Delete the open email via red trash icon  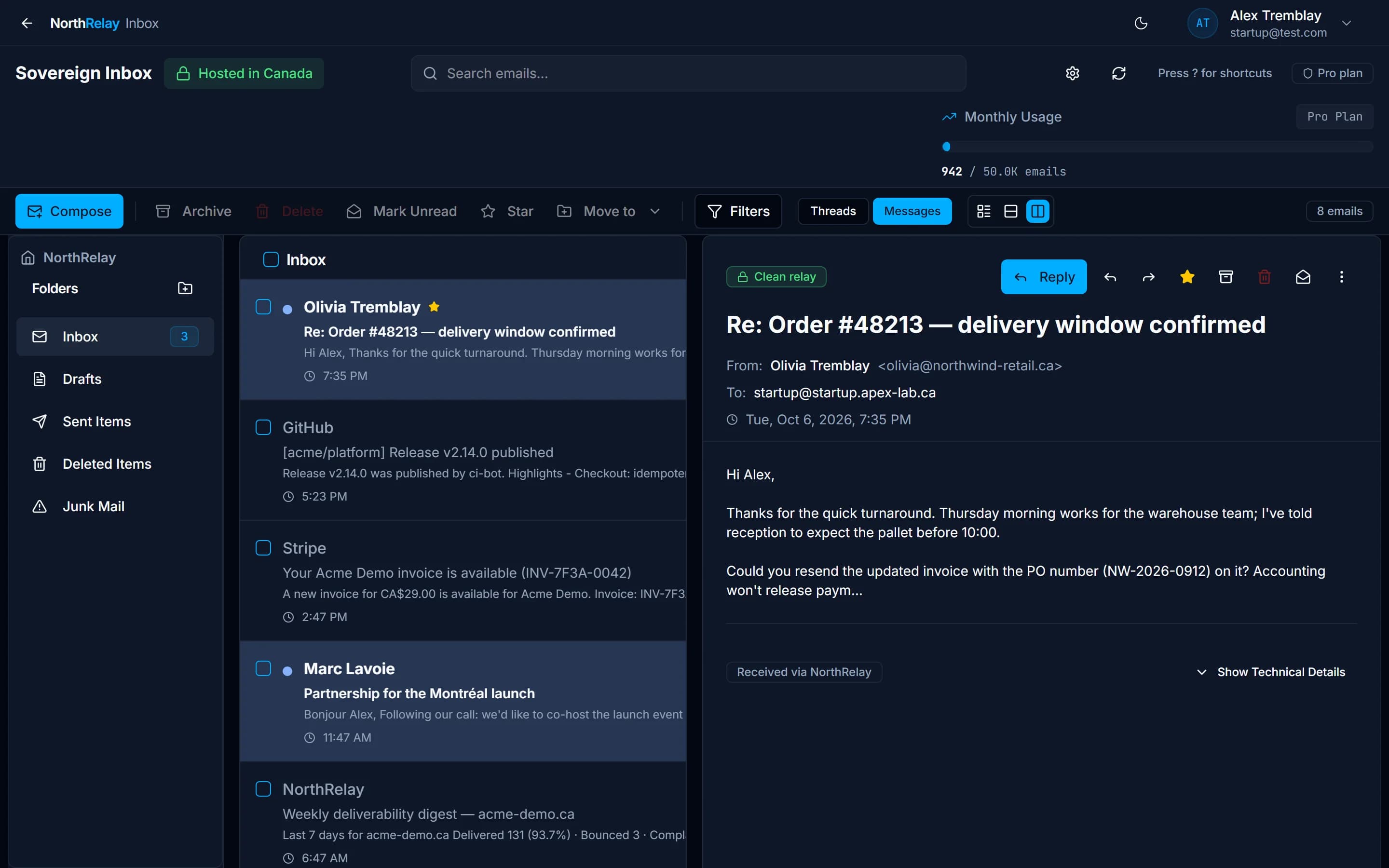[x=1264, y=277]
